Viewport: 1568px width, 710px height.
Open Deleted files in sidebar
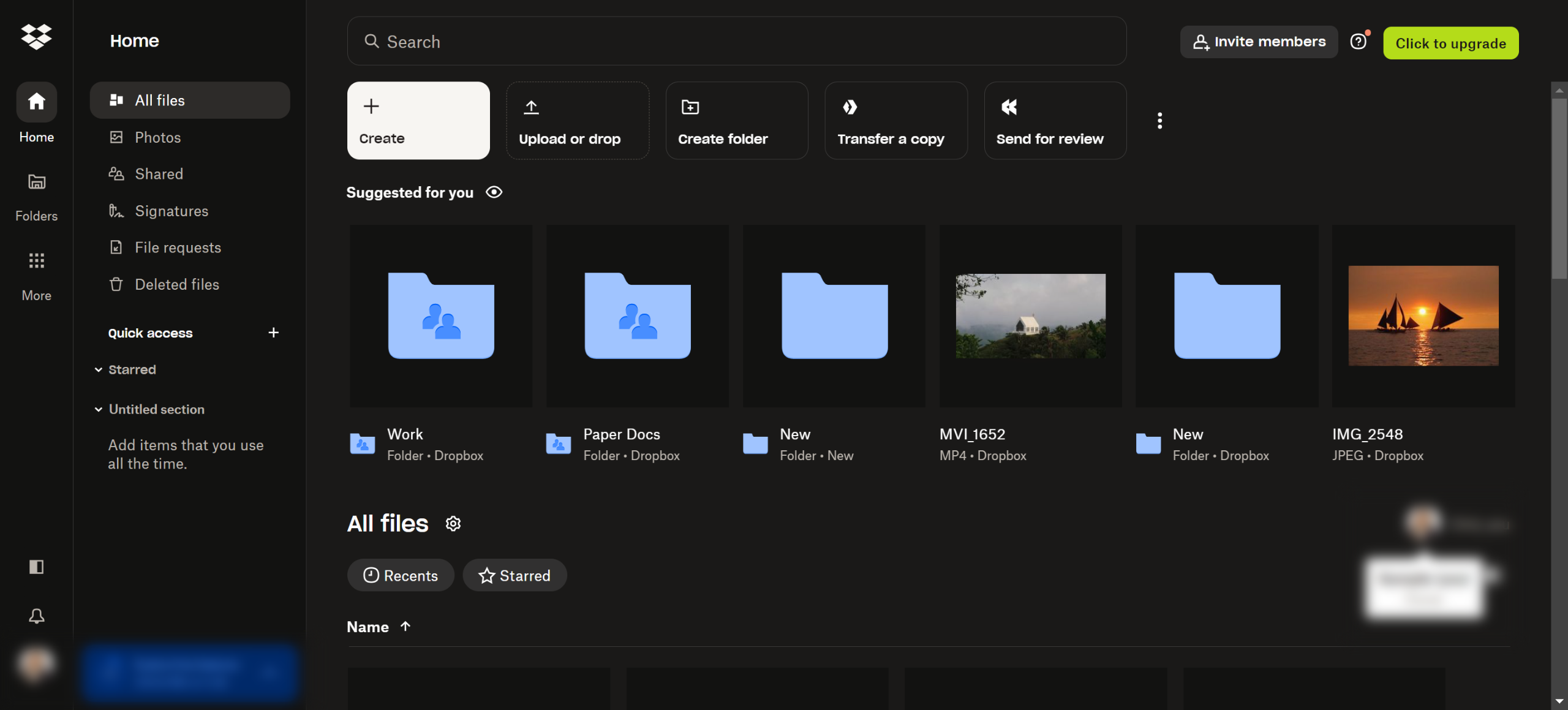176,284
